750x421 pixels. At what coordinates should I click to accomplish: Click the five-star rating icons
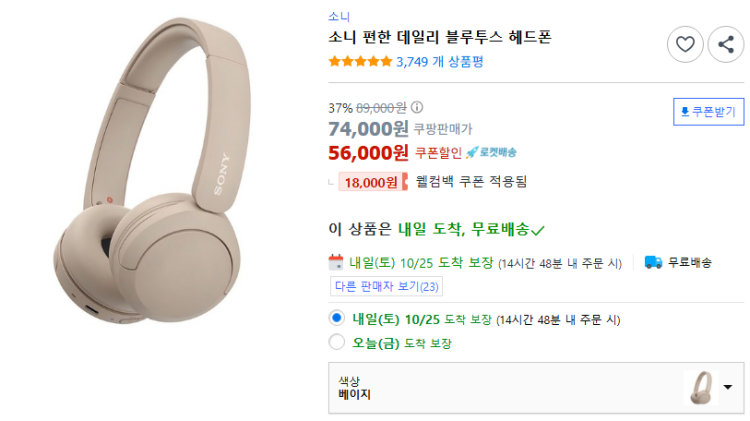coord(360,61)
